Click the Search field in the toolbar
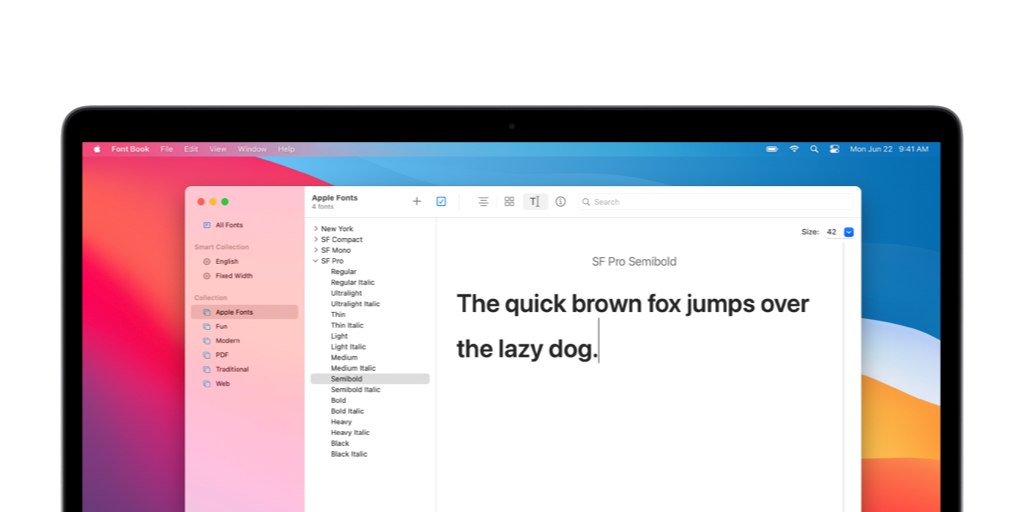Viewport: 1024px width, 512px height. [x=716, y=202]
